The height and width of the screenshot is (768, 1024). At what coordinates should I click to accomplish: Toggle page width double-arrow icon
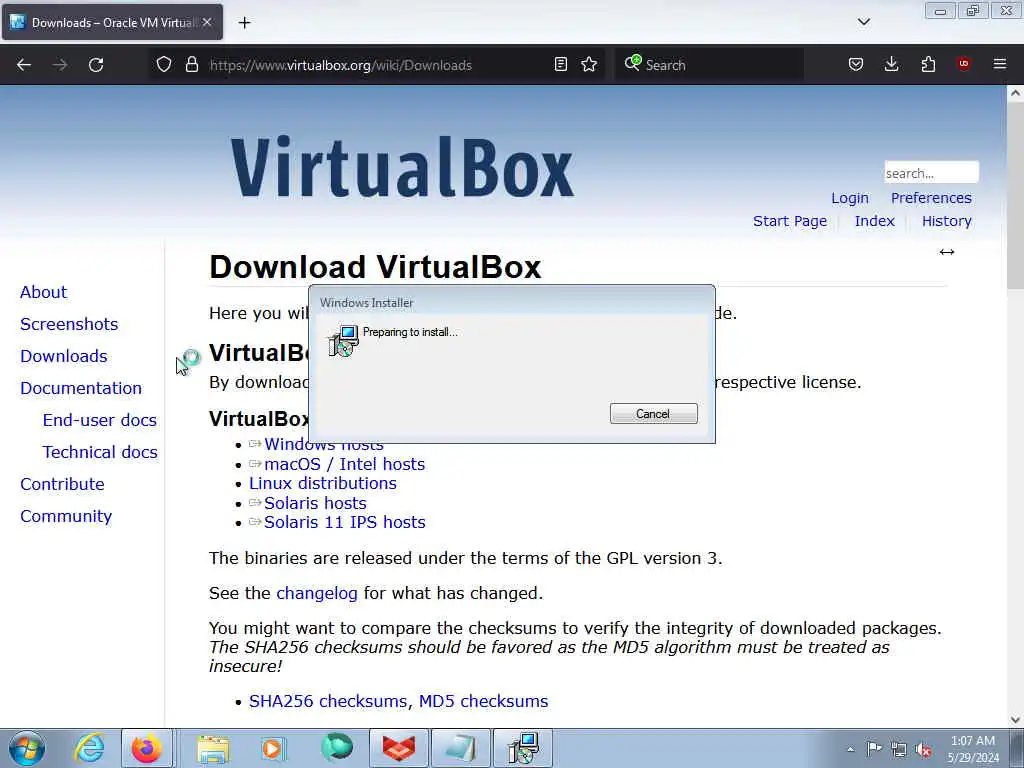[946, 252]
